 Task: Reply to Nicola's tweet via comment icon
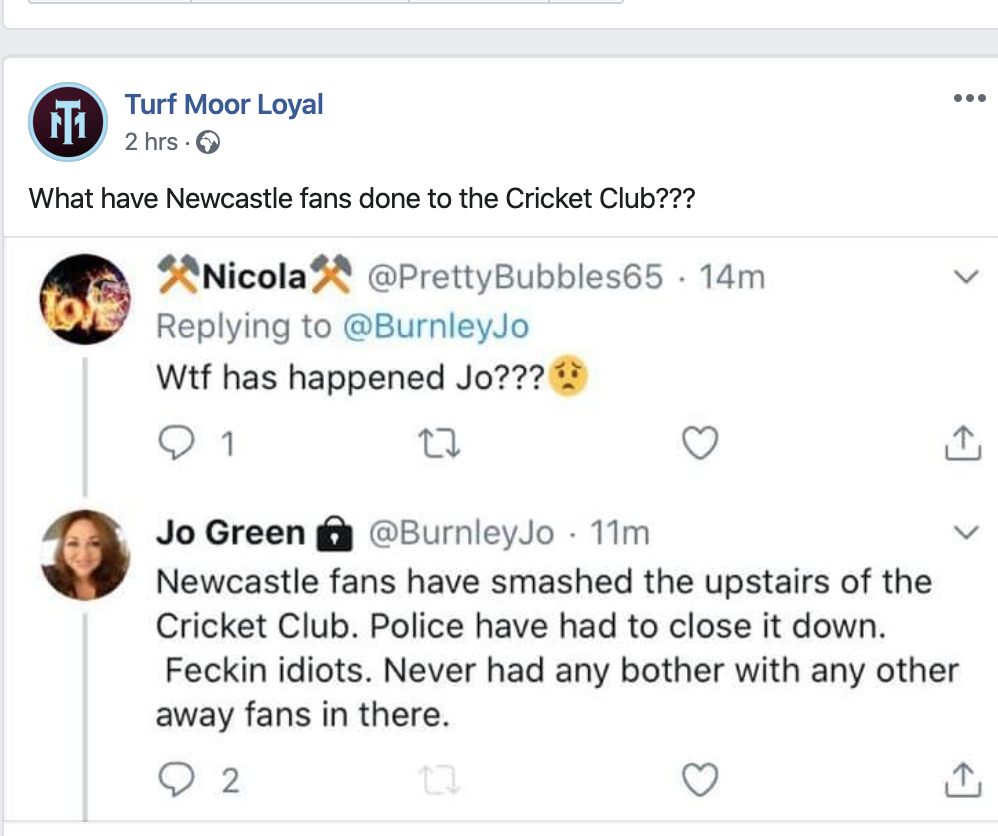(x=175, y=442)
